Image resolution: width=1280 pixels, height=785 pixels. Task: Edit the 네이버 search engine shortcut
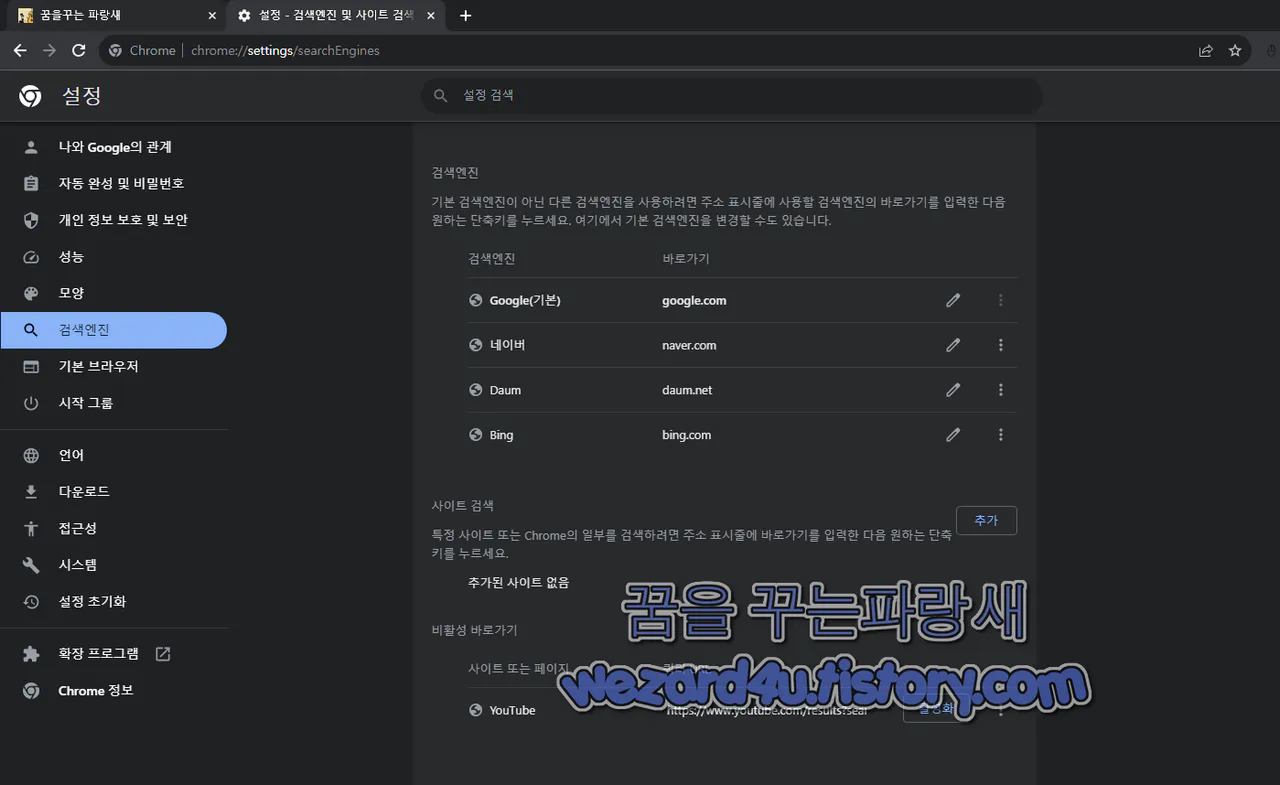tap(952, 345)
